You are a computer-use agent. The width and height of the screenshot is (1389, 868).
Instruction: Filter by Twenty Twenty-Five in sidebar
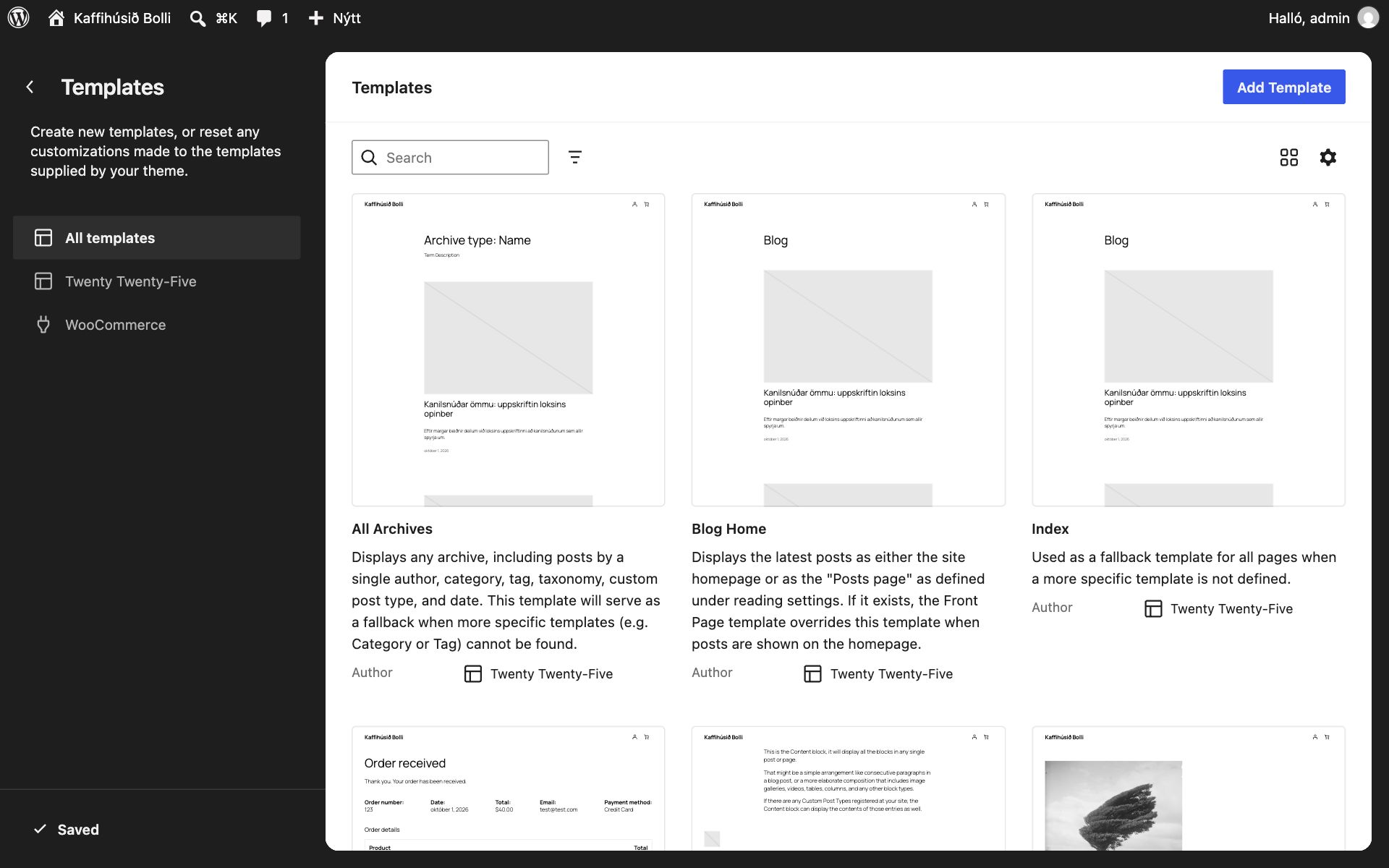tap(157, 281)
